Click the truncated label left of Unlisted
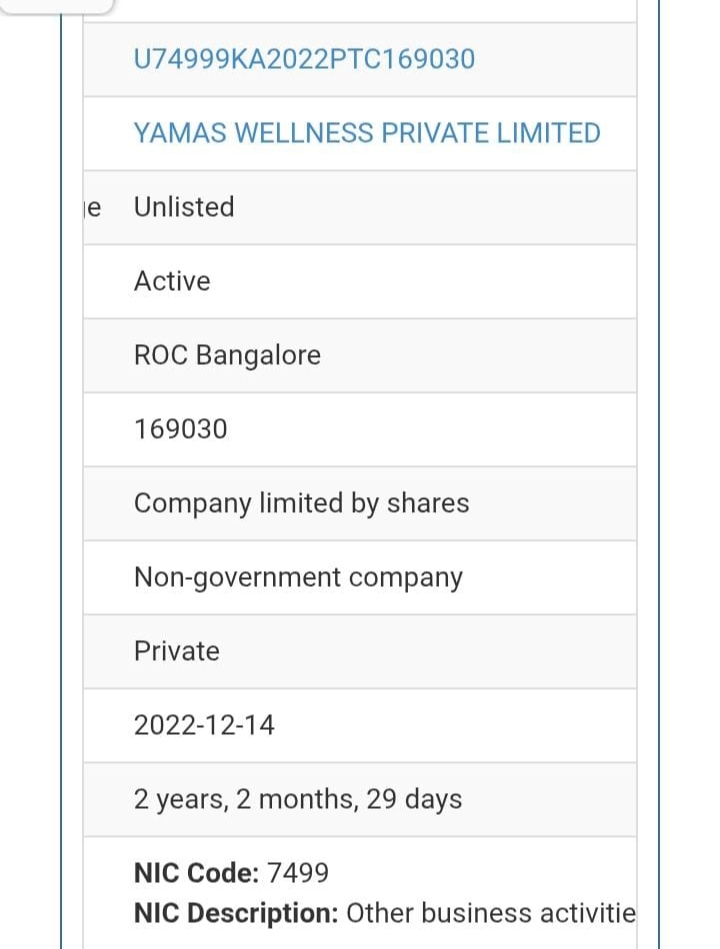This screenshot has height=949, width=720. tap(91, 208)
